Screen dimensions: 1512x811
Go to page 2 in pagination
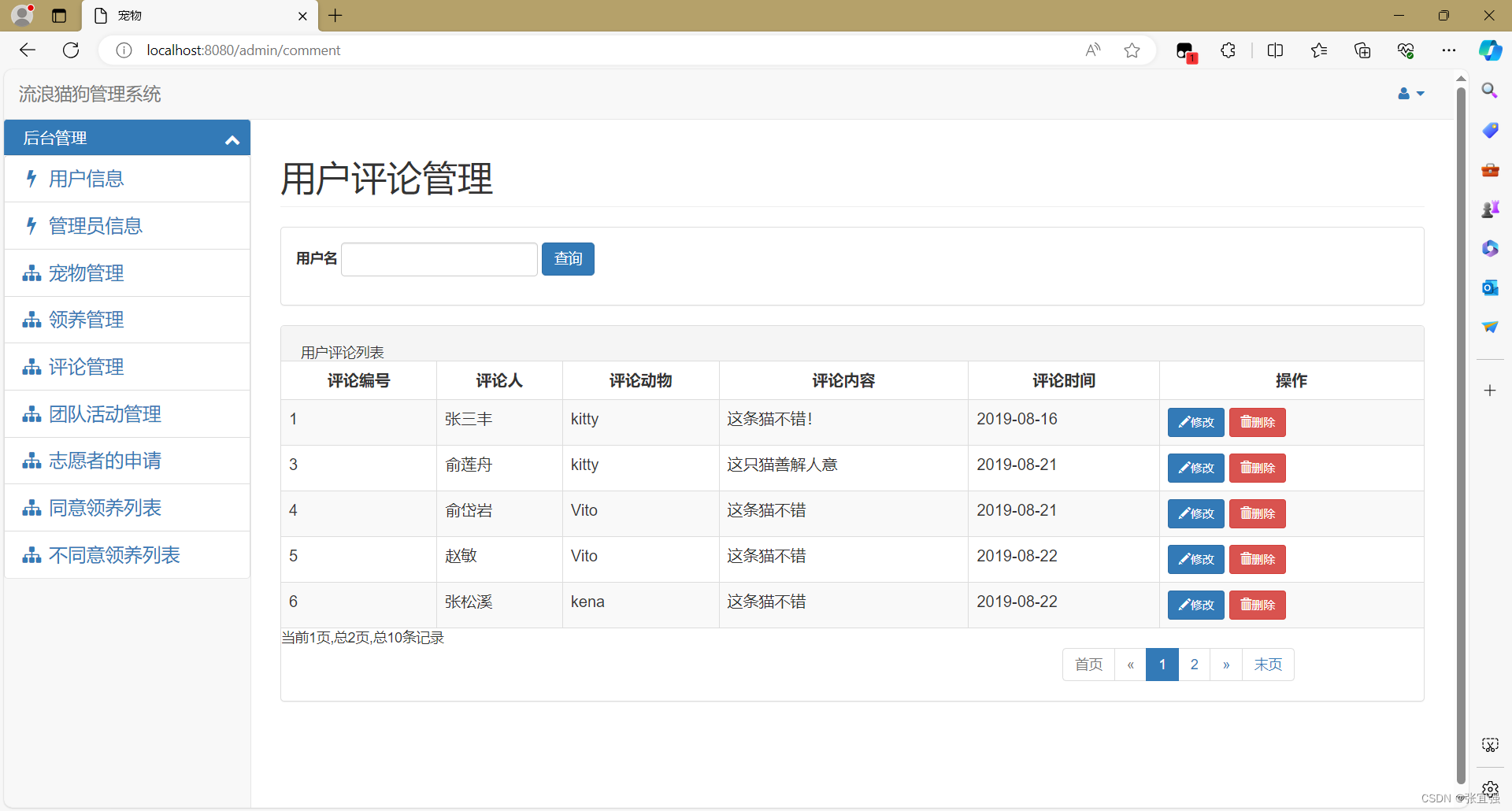pos(1195,665)
